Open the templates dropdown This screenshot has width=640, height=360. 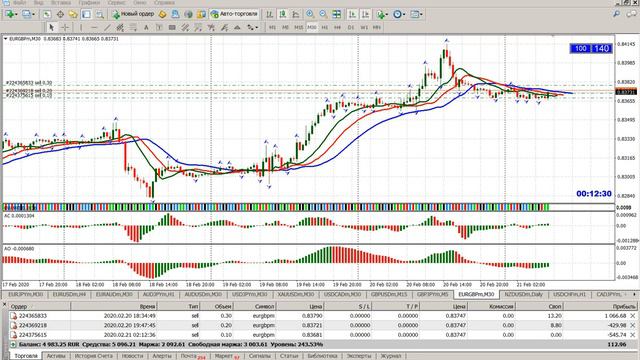pyautogui.click(x=416, y=14)
